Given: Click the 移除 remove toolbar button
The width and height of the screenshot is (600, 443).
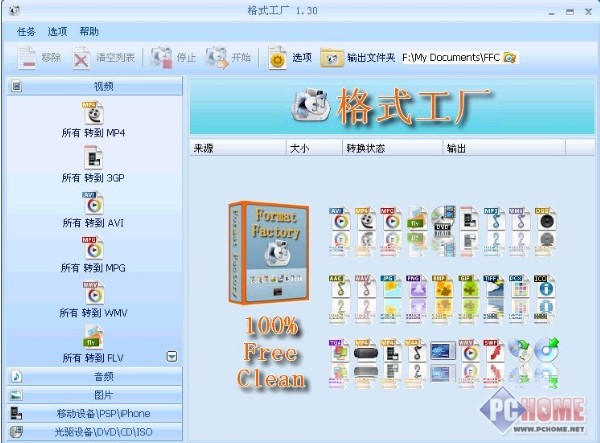Looking at the screenshot, I should (39, 58).
